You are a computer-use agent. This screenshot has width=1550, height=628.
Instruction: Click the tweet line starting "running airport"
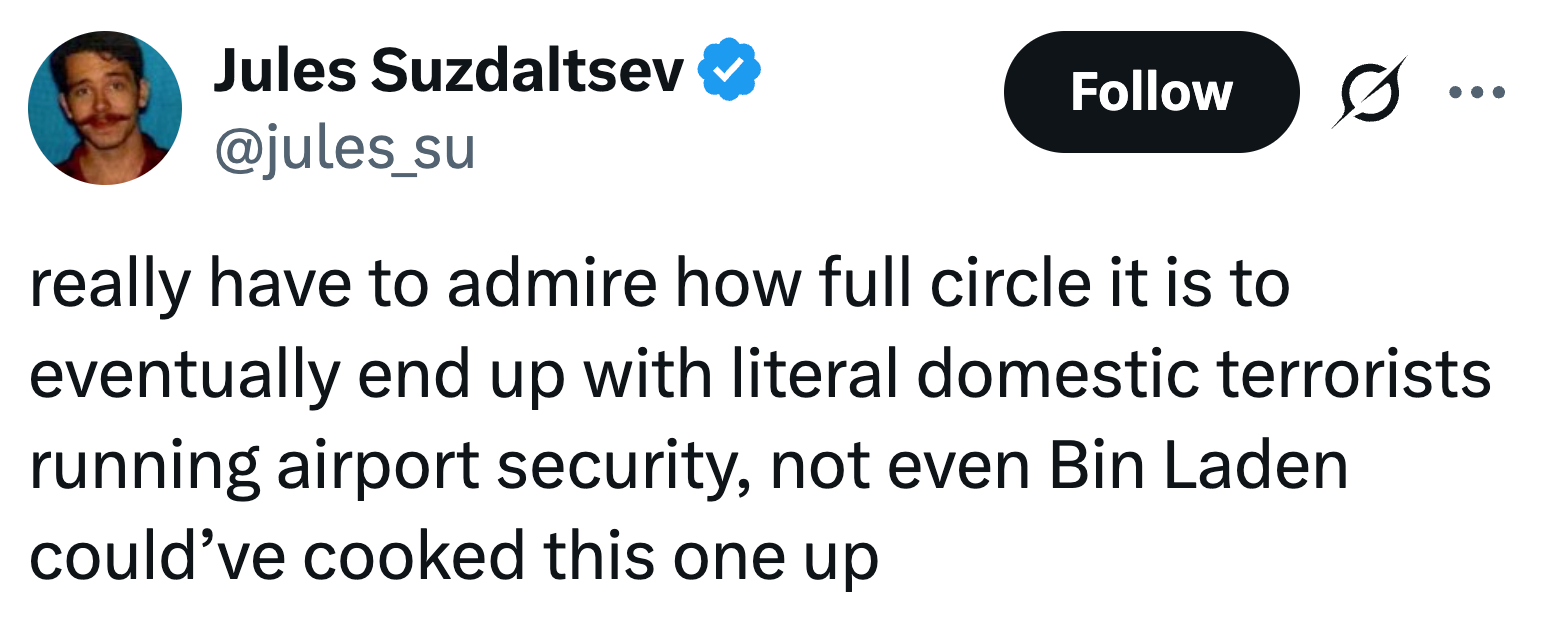pyautogui.click(x=689, y=465)
